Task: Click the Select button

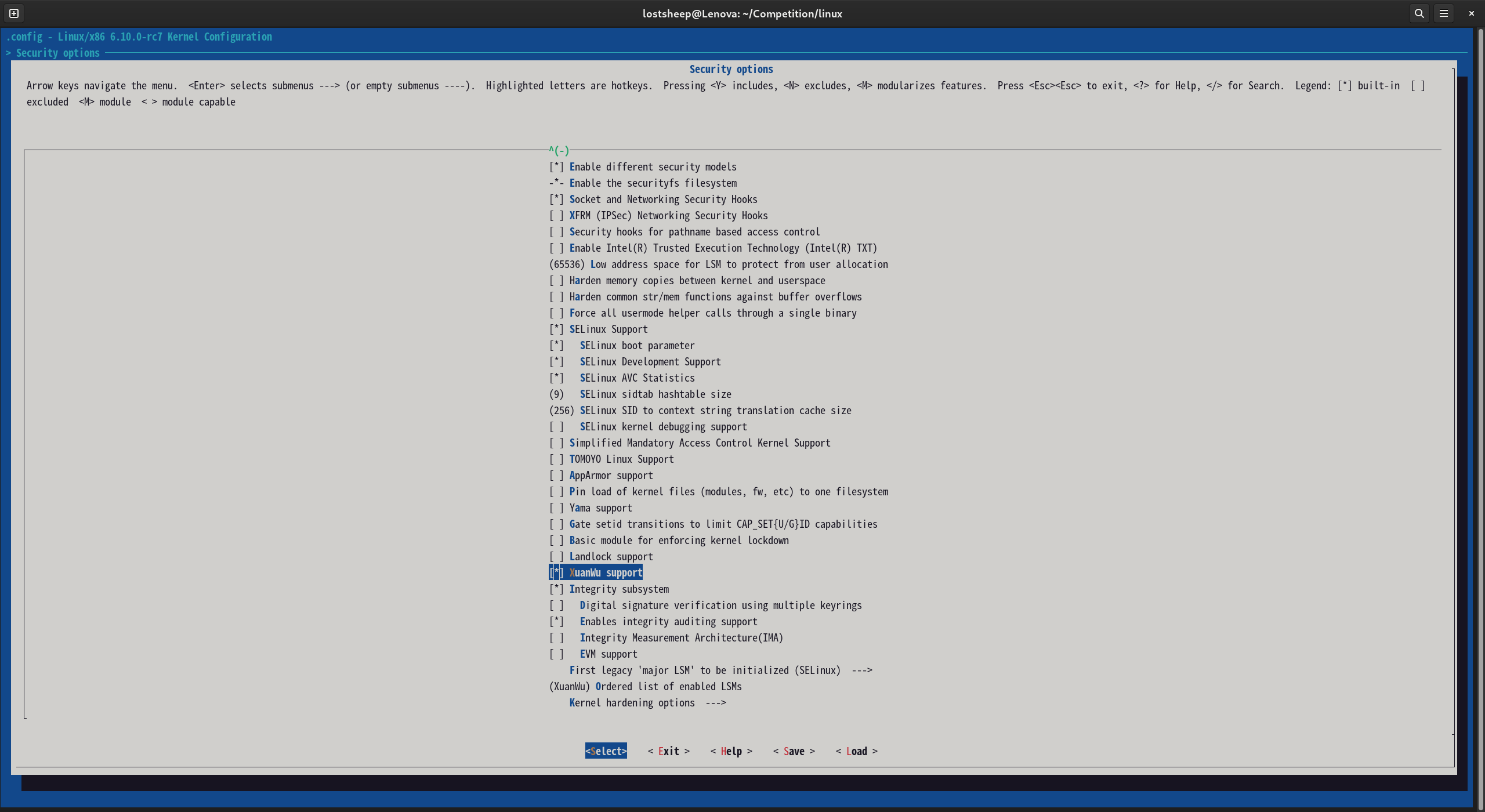Action: tap(606, 751)
